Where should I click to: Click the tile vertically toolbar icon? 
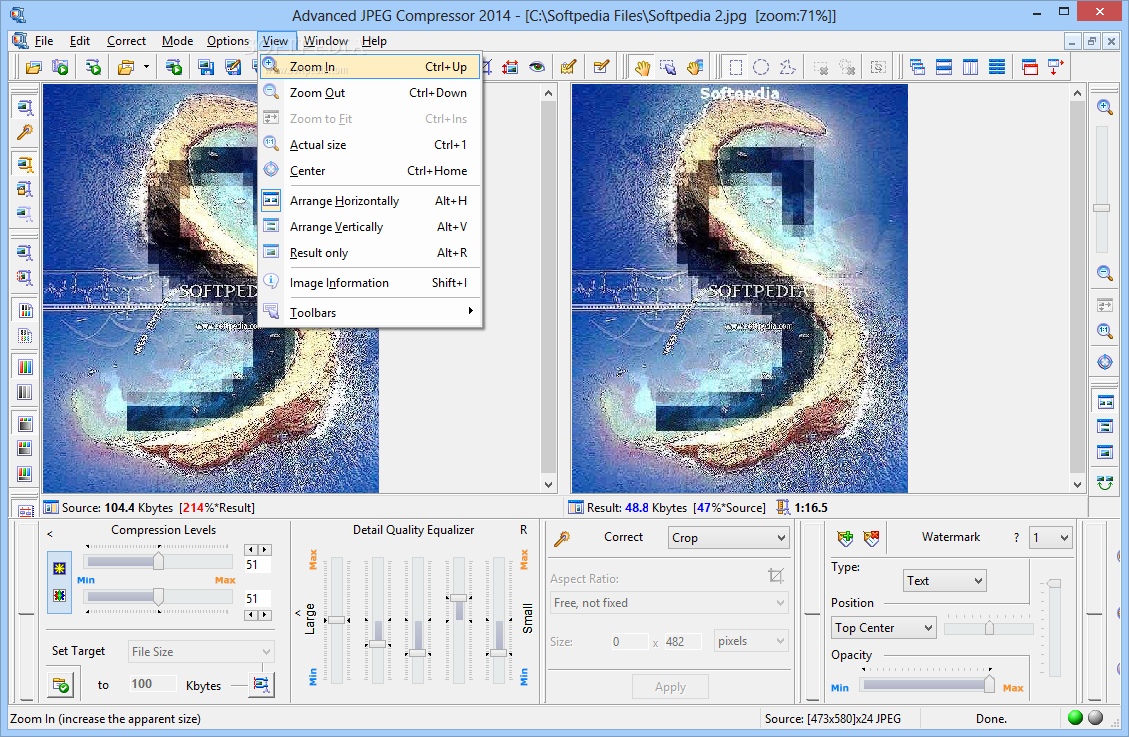[971, 68]
